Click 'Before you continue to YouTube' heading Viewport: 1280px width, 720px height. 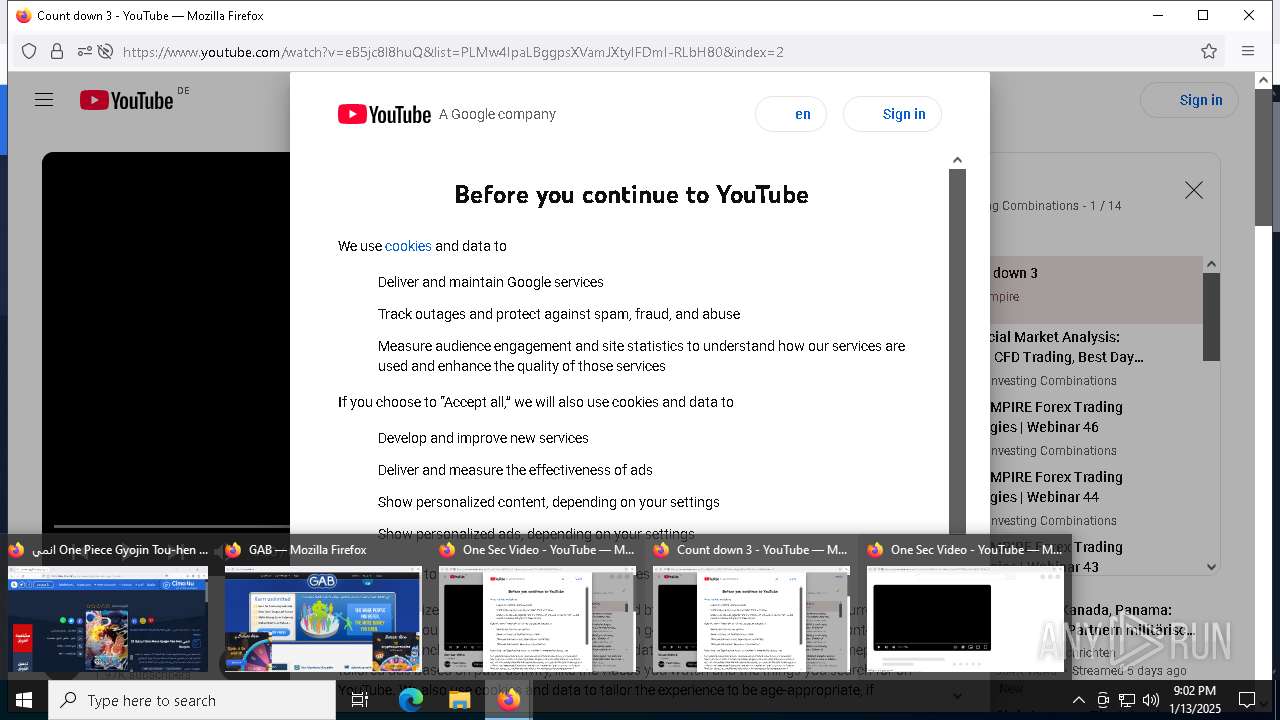pos(631,194)
